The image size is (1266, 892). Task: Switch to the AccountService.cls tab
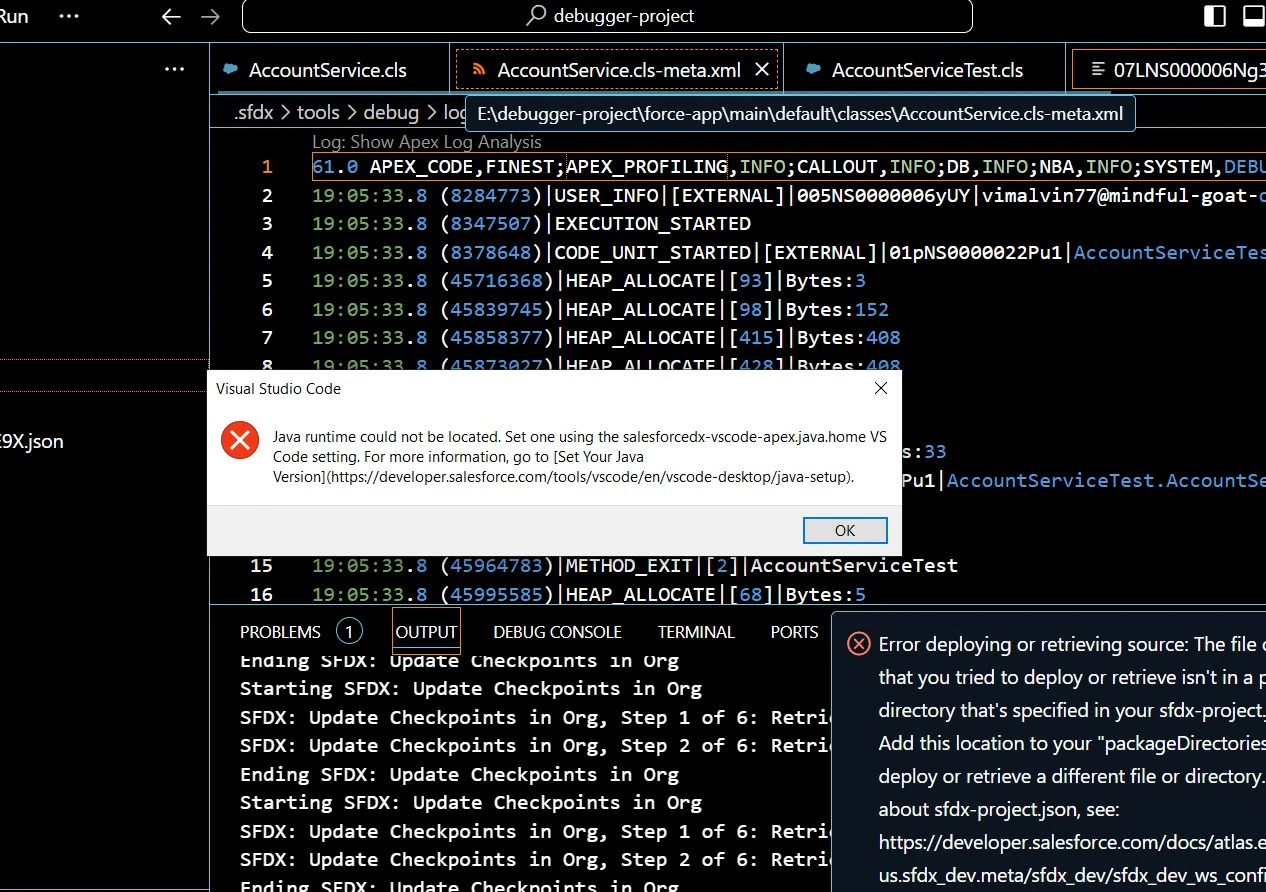[x=328, y=70]
